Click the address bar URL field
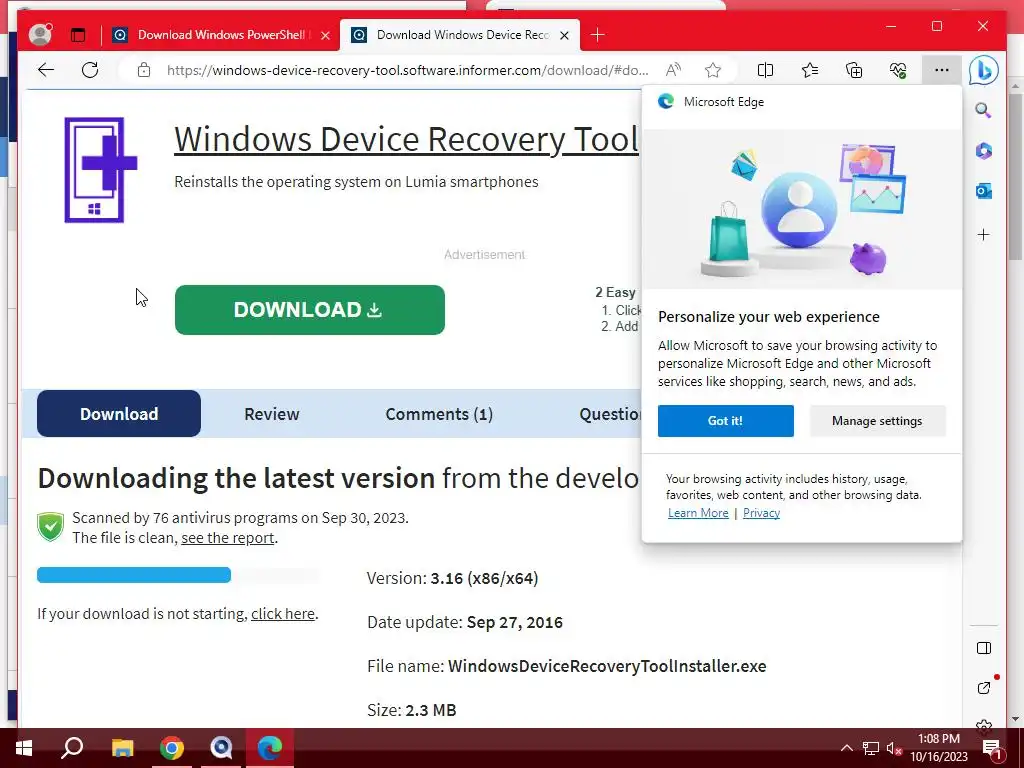Screen dimensions: 1024x768 click(408, 70)
